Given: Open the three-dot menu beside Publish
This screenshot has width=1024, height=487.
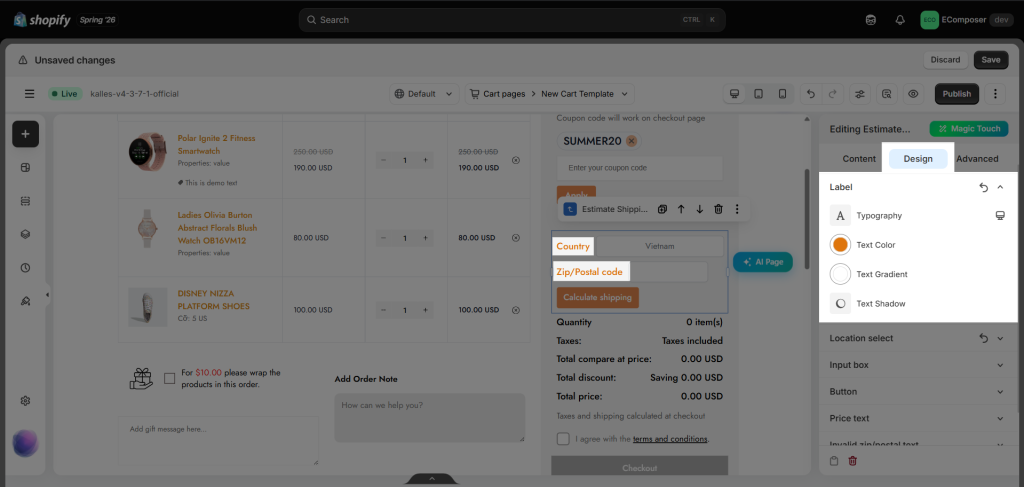Looking at the screenshot, I should [x=995, y=94].
